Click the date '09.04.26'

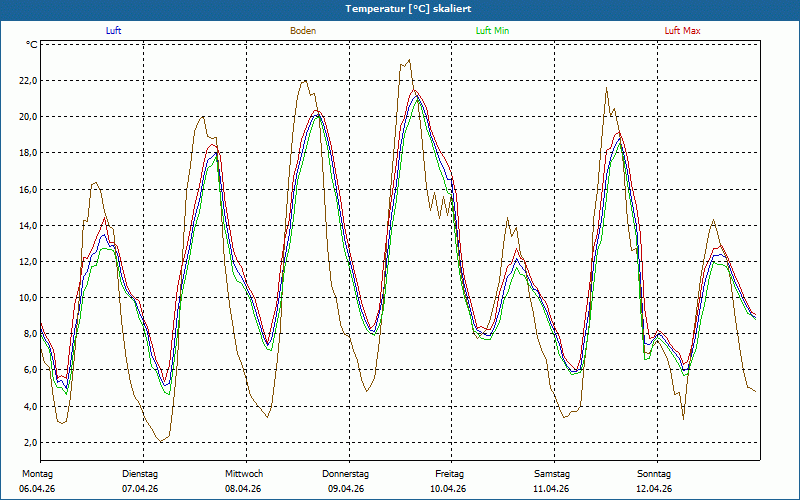coord(346,489)
